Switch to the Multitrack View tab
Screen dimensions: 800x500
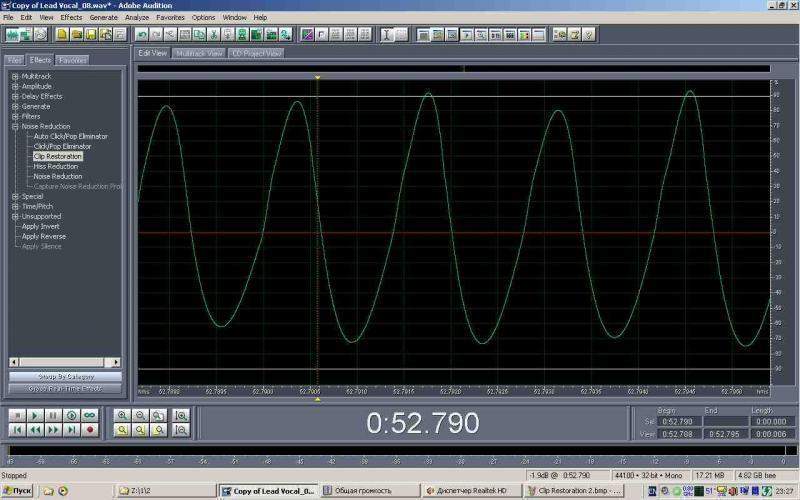tap(199, 53)
